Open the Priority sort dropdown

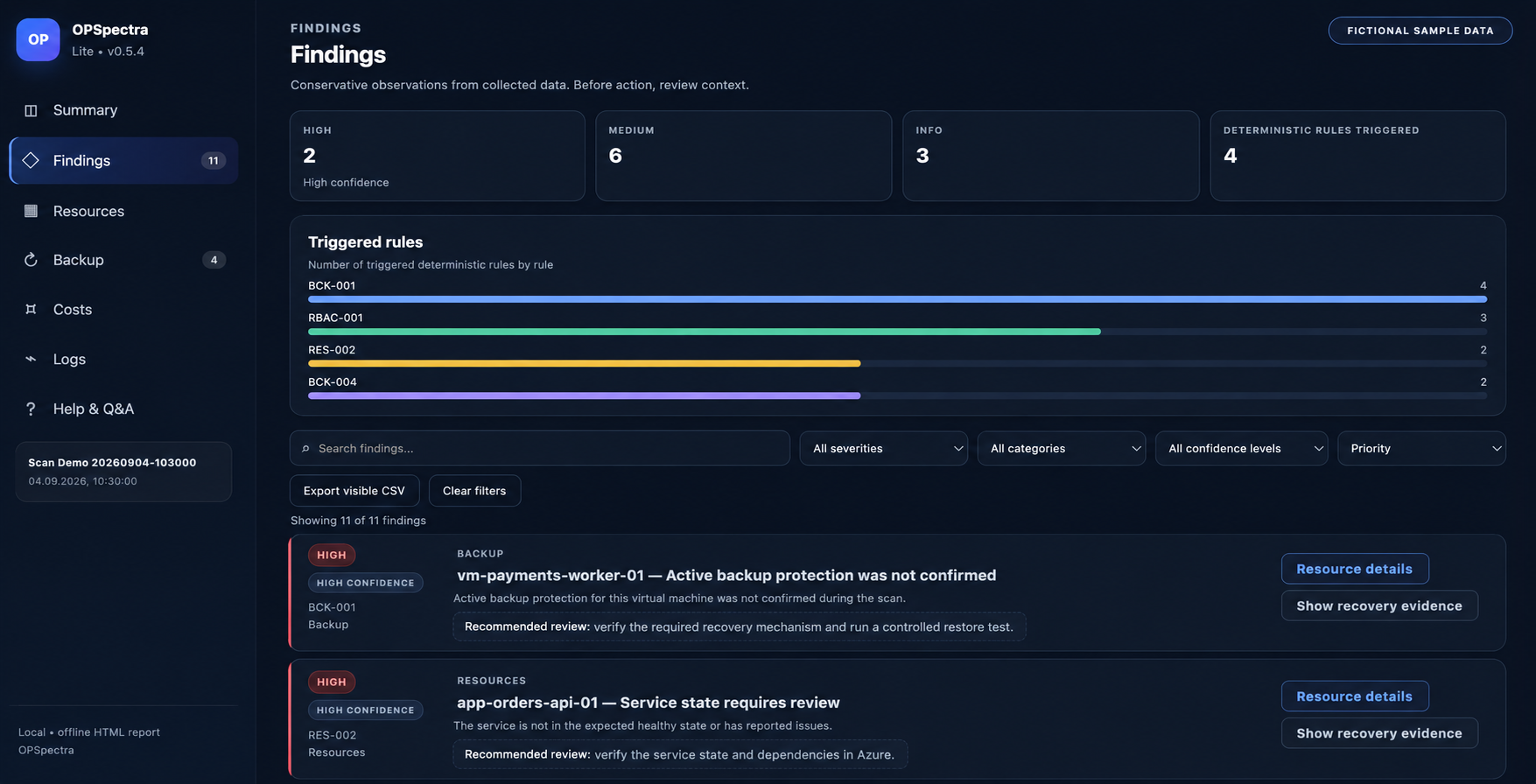click(1421, 448)
